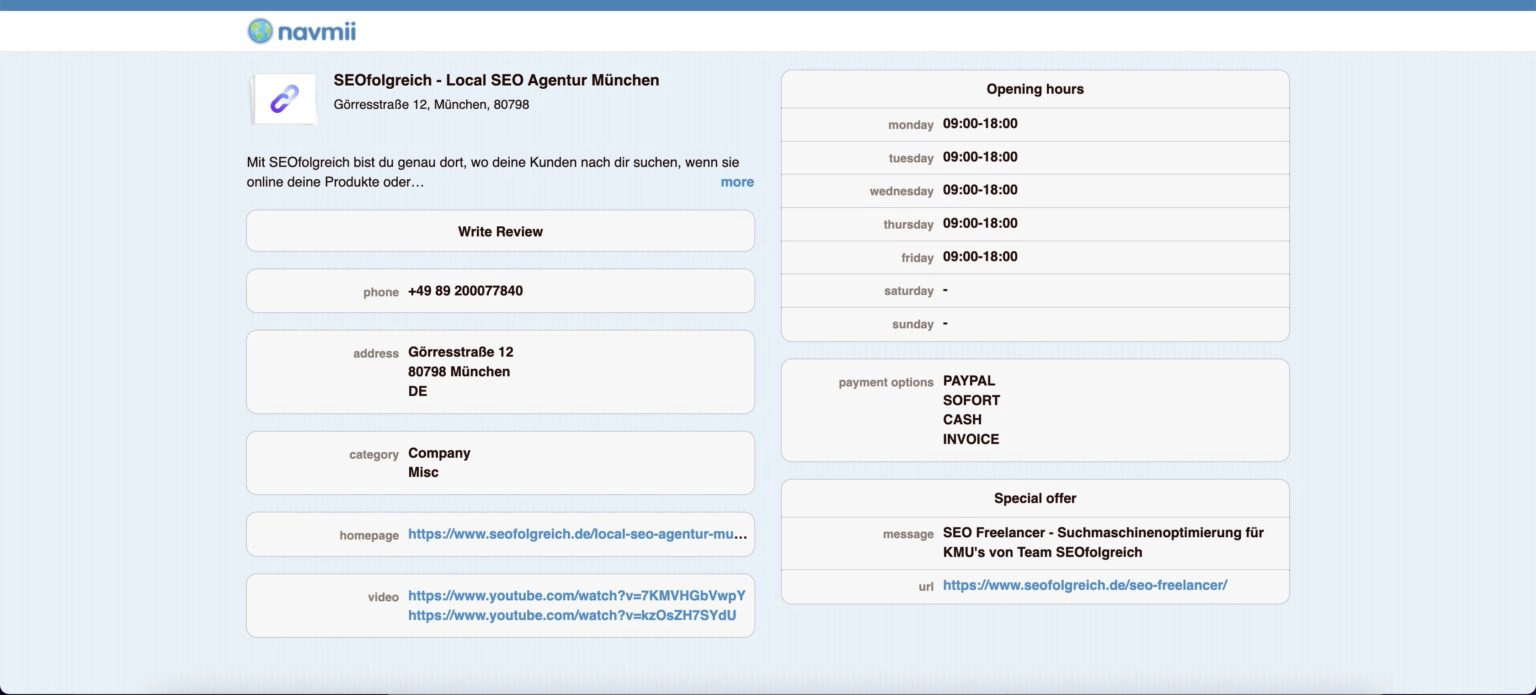Expand the description with the more link
This screenshot has height=695, width=1536.
[x=737, y=182]
